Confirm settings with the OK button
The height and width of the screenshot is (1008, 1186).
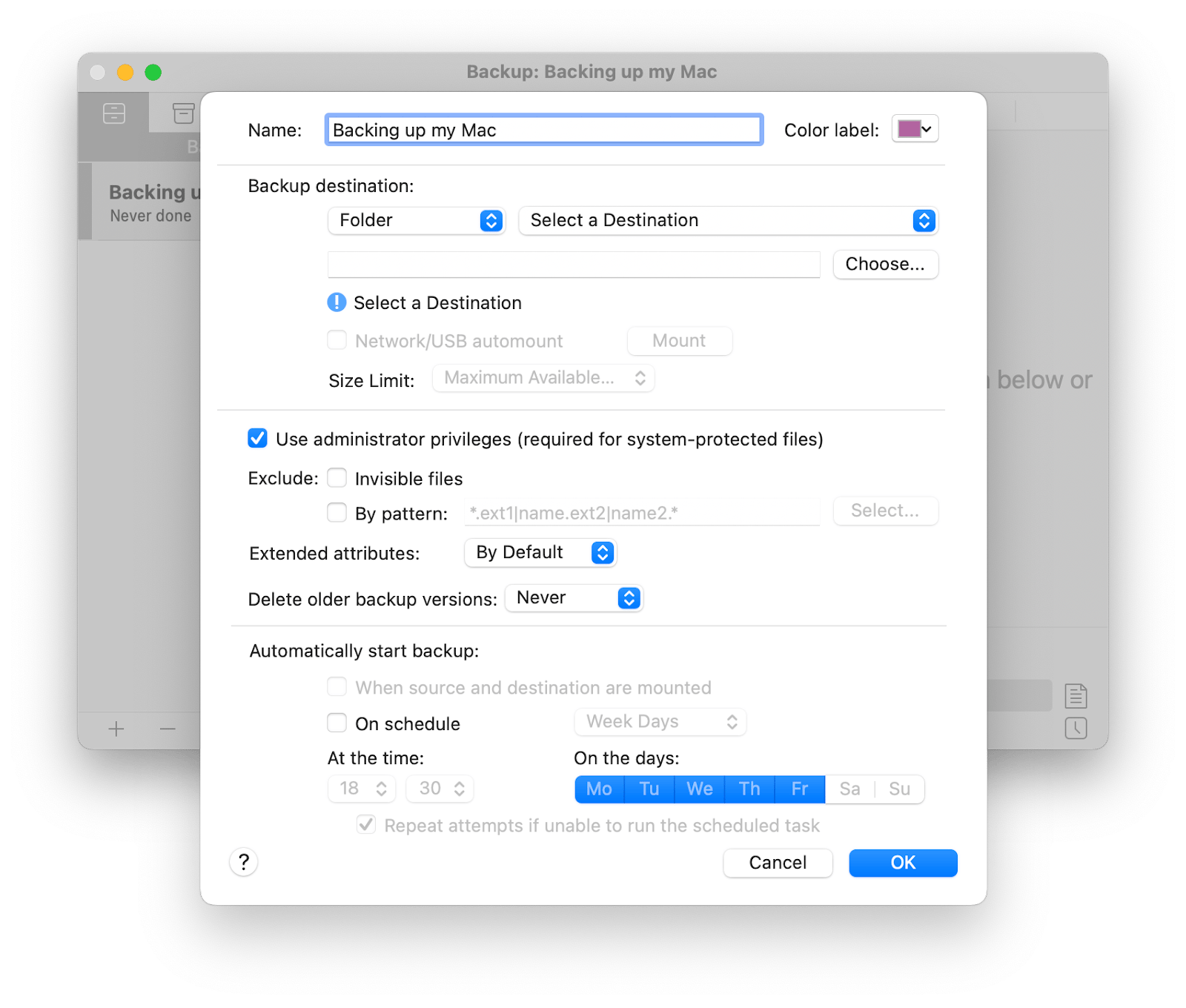pyautogui.click(x=903, y=863)
